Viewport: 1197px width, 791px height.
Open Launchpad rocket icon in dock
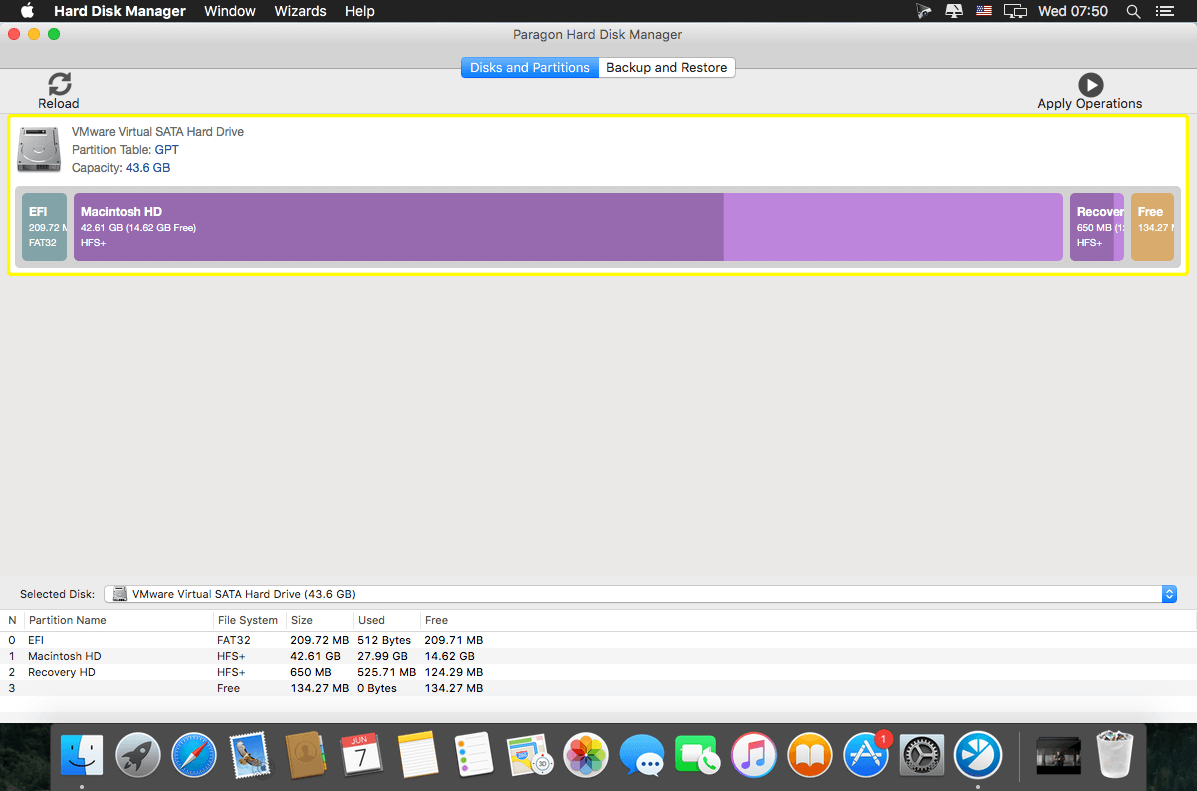(x=137, y=755)
